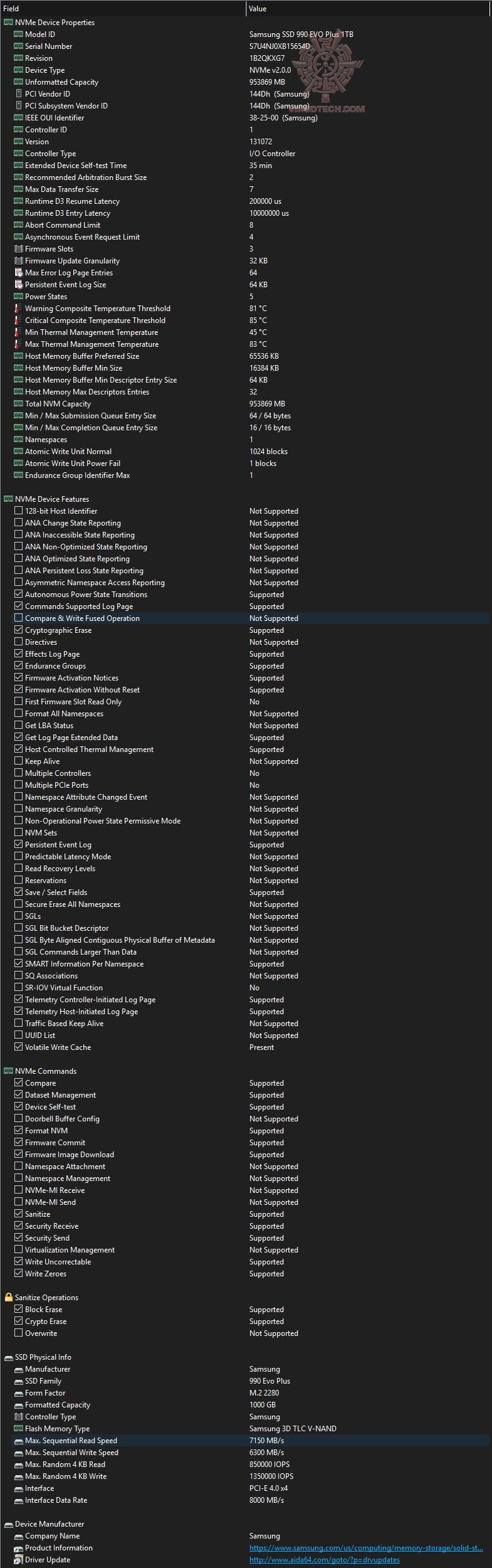Toggle the Dataset Management checkbox
Screen dimensions: 492x1568
tap(18, 1095)
